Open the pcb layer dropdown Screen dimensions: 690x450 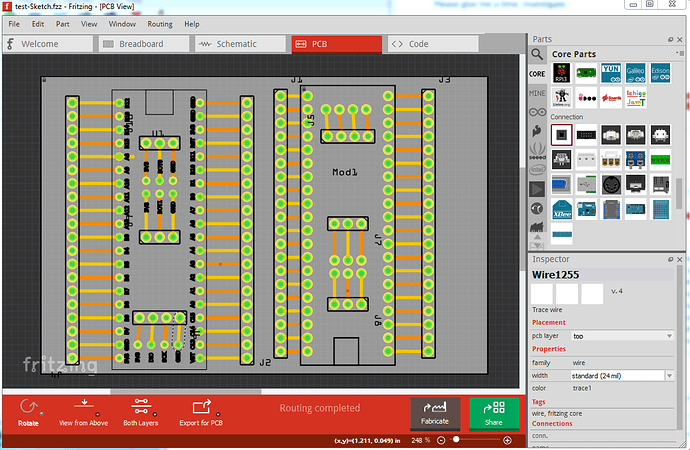[622, 336]
